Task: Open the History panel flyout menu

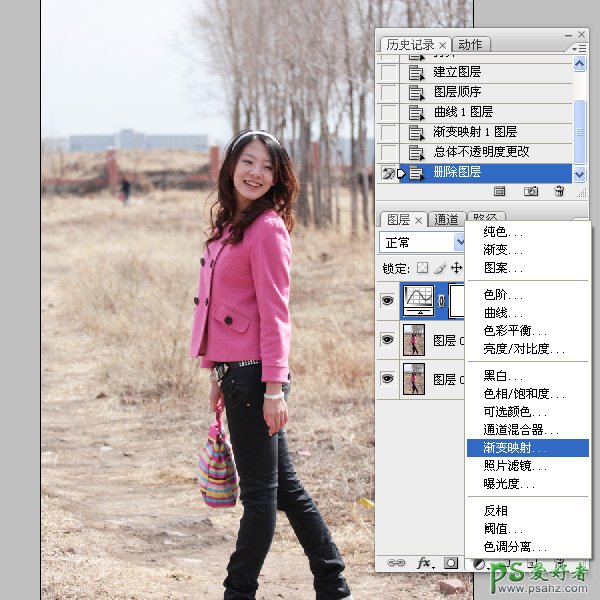Action: [580, 46]
